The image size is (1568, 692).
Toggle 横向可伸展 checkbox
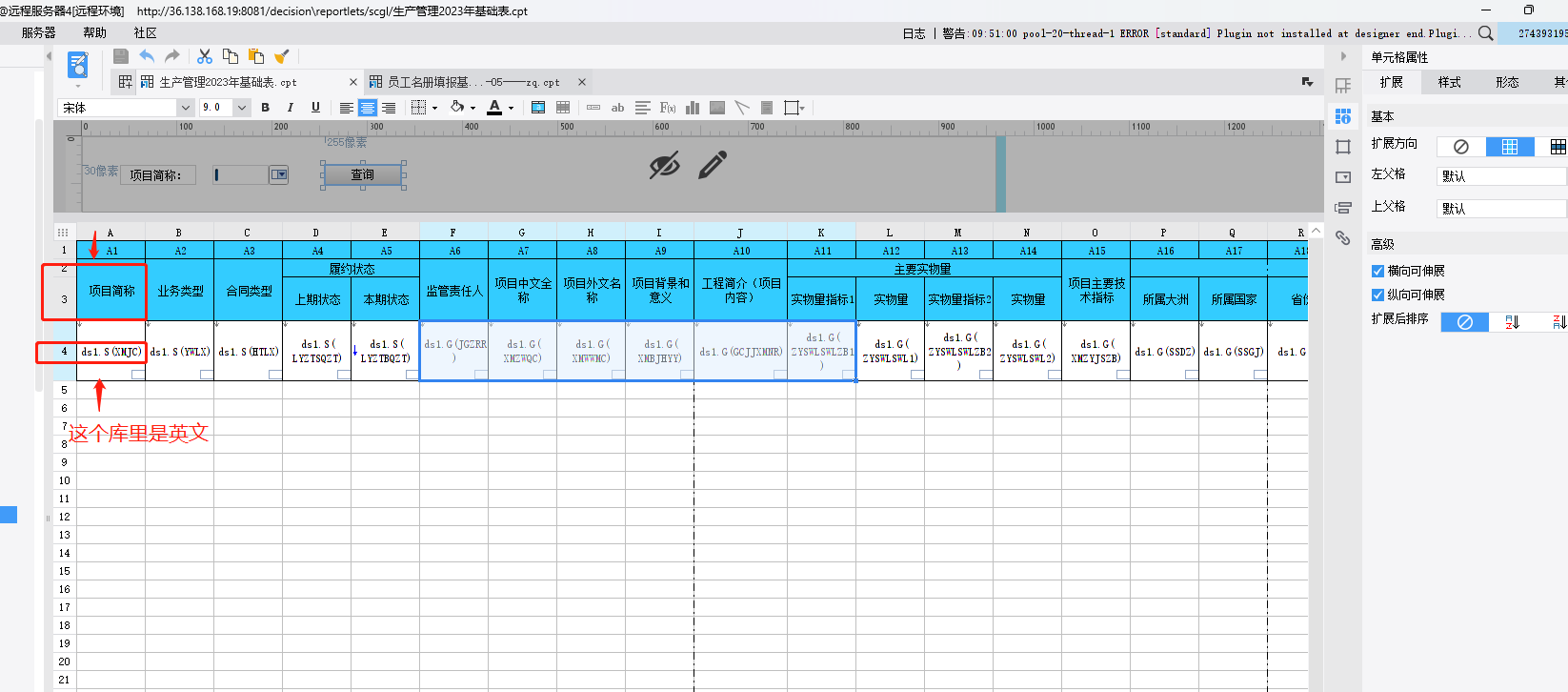click(1377, 272)
